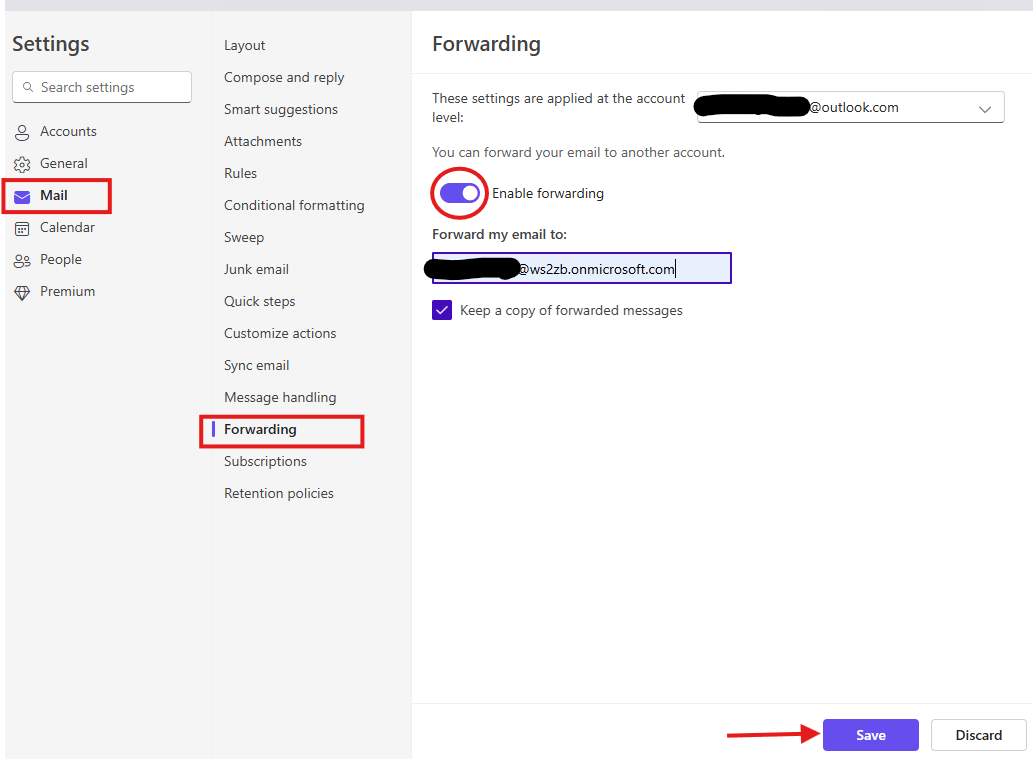Open Smart suggestions settings
1033x759 pixels.
[281, 109]
